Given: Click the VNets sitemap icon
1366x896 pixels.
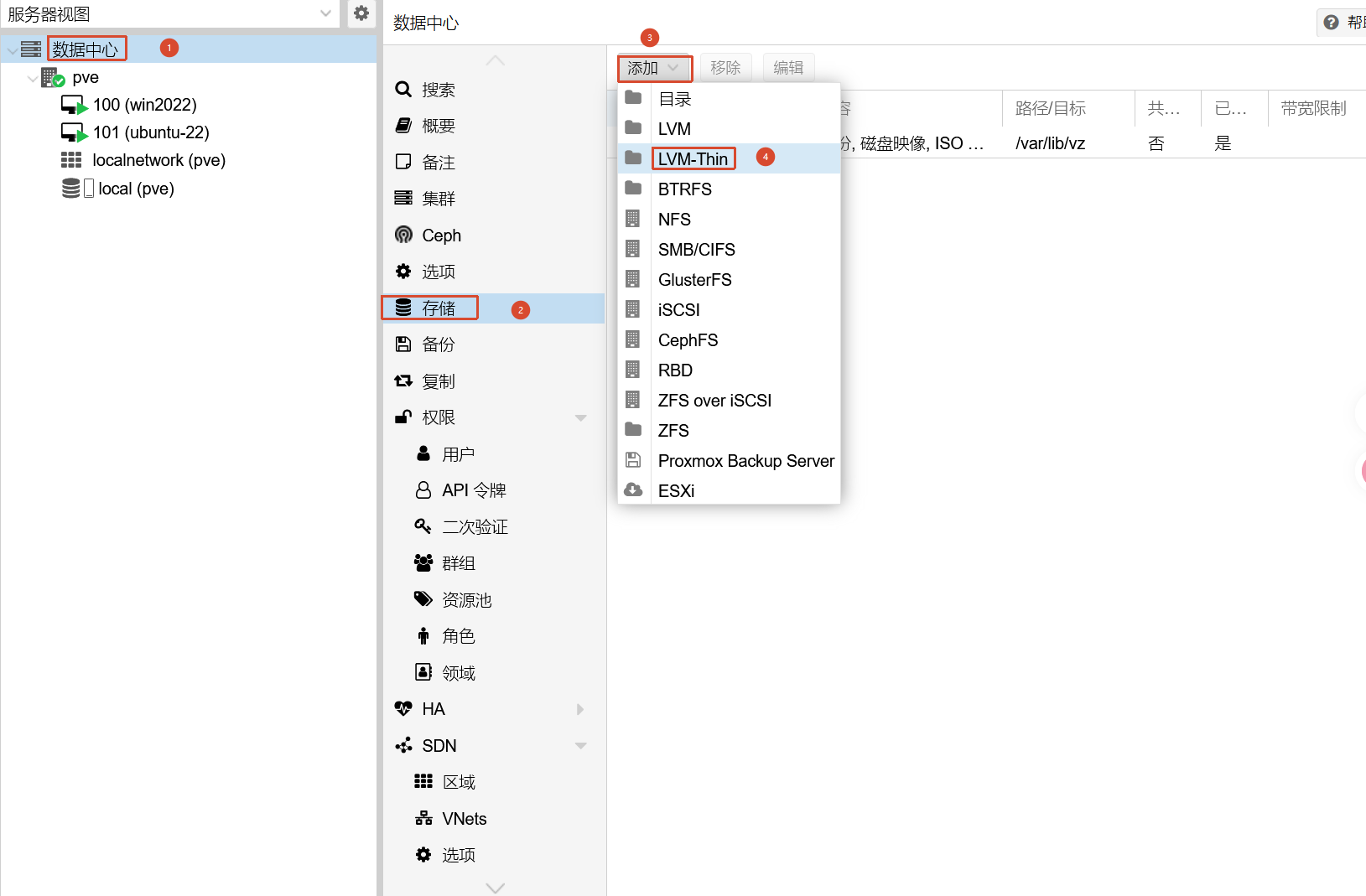Looking at the screenshot, I should coord(423,818).
